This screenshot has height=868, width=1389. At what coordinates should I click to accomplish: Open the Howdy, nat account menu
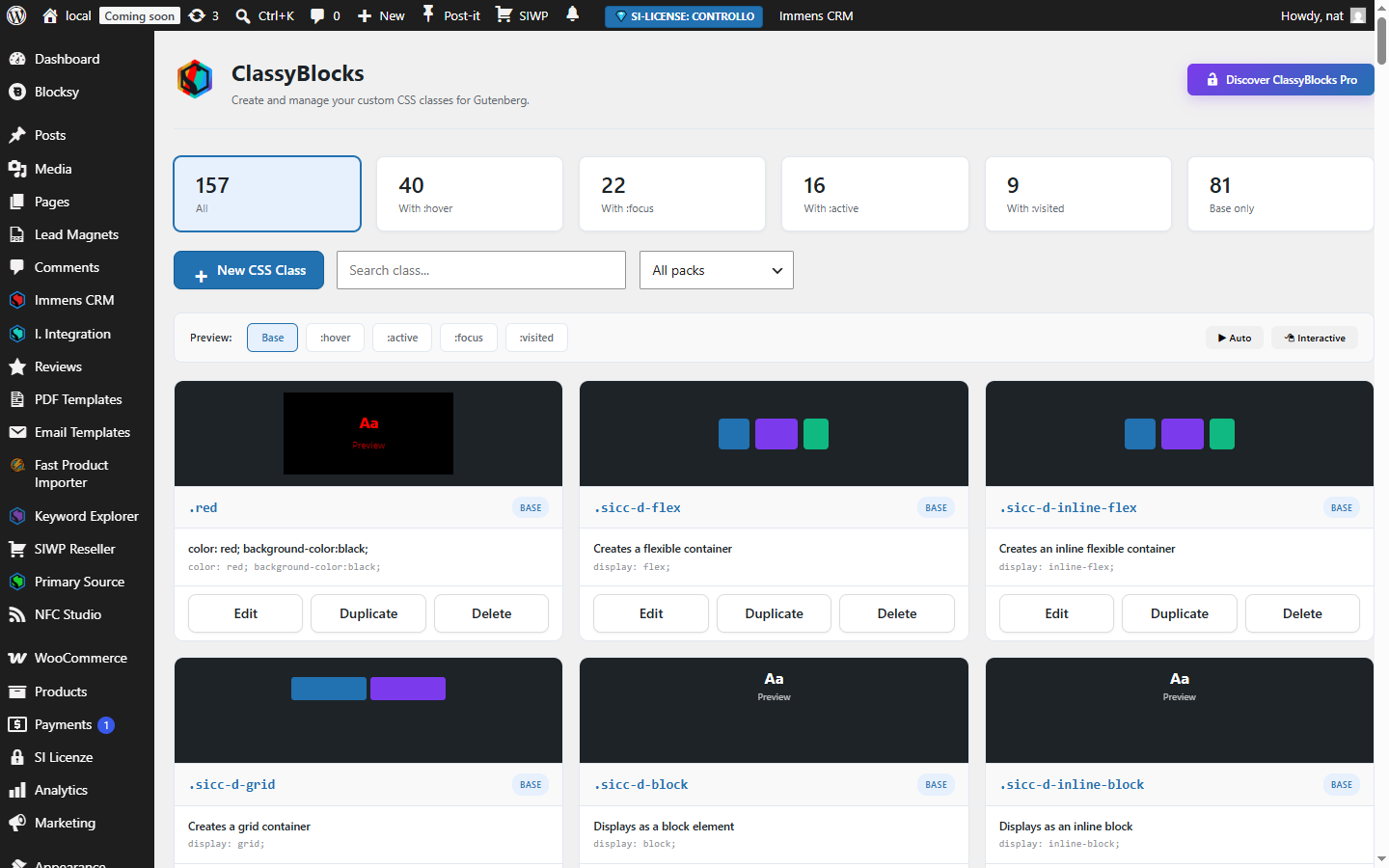pyautogui.click(x=1322, y=15)
